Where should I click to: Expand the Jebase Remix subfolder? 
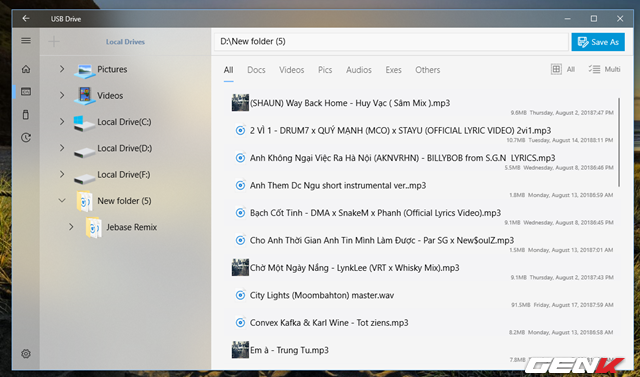point(71,227)
